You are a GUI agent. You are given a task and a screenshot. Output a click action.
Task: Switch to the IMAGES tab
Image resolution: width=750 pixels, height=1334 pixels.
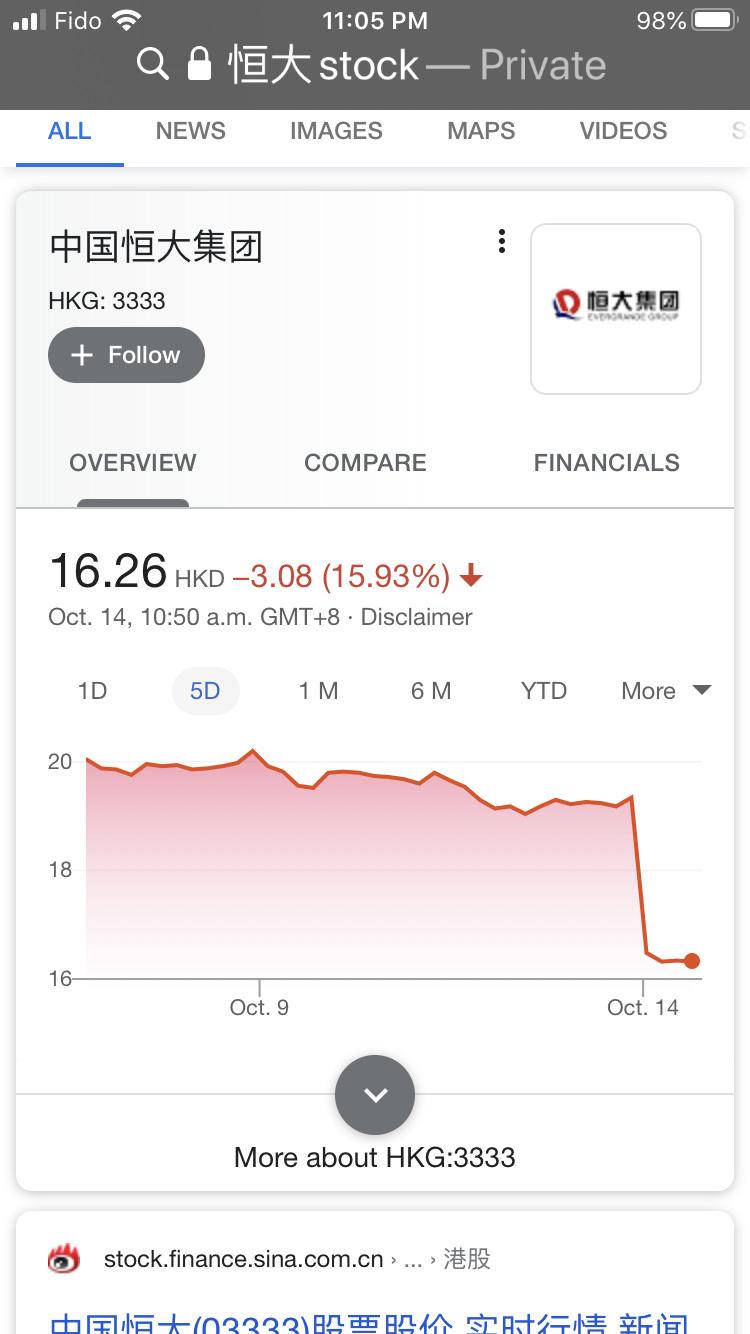coord(336,131)
